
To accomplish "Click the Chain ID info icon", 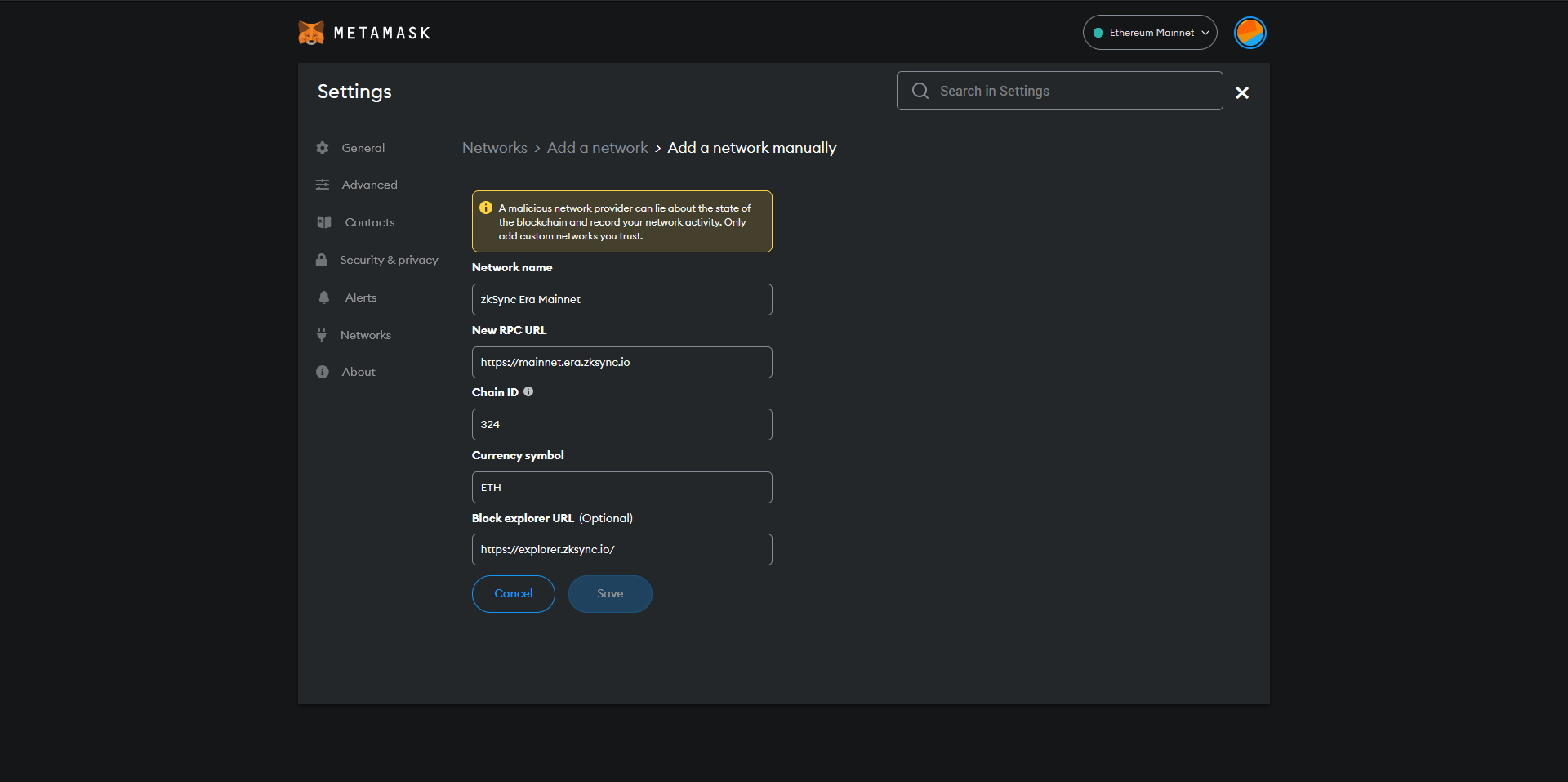I will point(528,392).
